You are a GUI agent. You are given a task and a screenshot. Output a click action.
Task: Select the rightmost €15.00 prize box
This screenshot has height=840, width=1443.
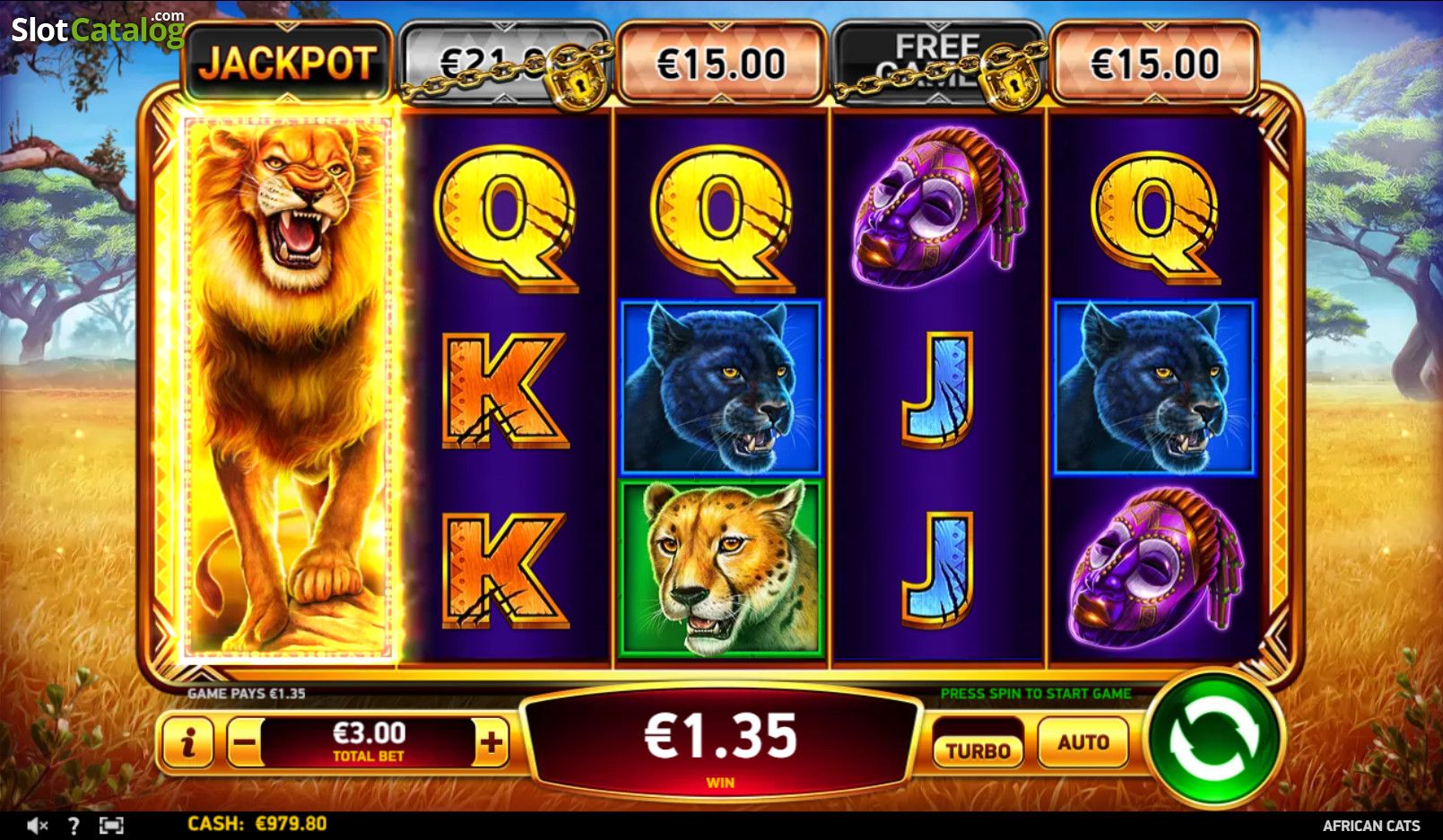point(1155,63)
